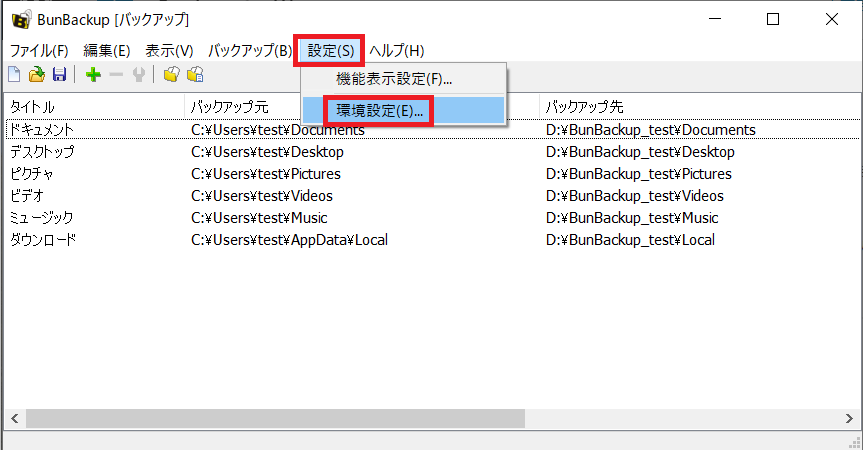Choose 環境設定(E)... menu entry

403,111
